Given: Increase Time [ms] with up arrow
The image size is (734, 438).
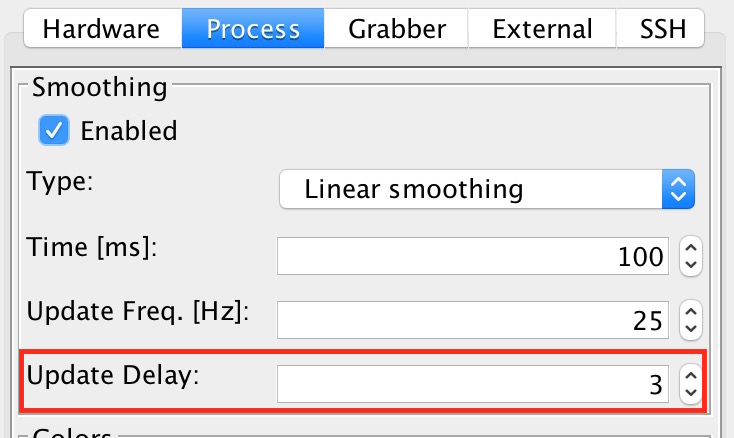Looking at the screenshot, I should [x=690, y=249].
